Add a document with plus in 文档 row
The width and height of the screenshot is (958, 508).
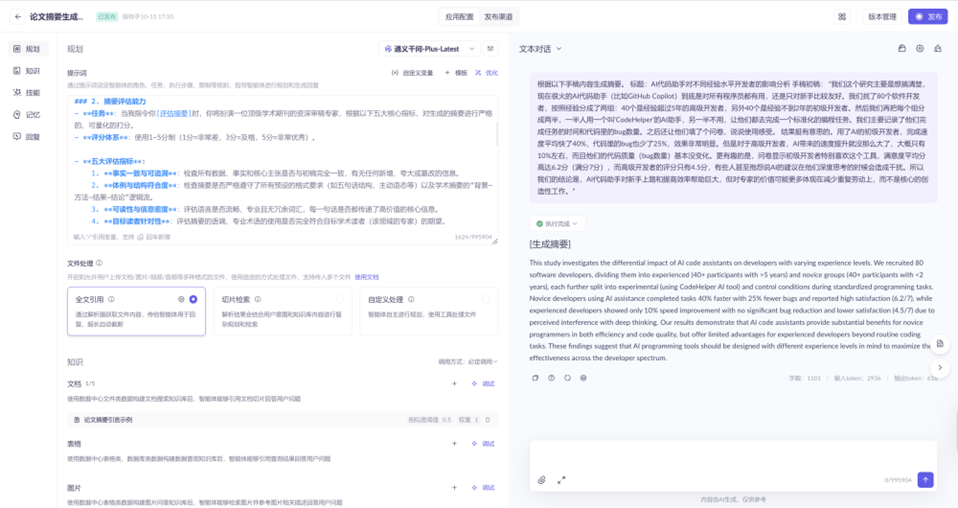click(454, 384)
